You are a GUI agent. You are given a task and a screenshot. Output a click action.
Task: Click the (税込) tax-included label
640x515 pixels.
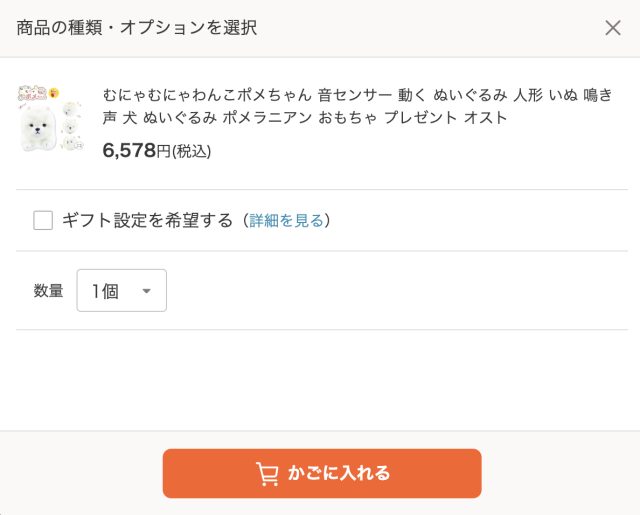[x=192, y=151]
